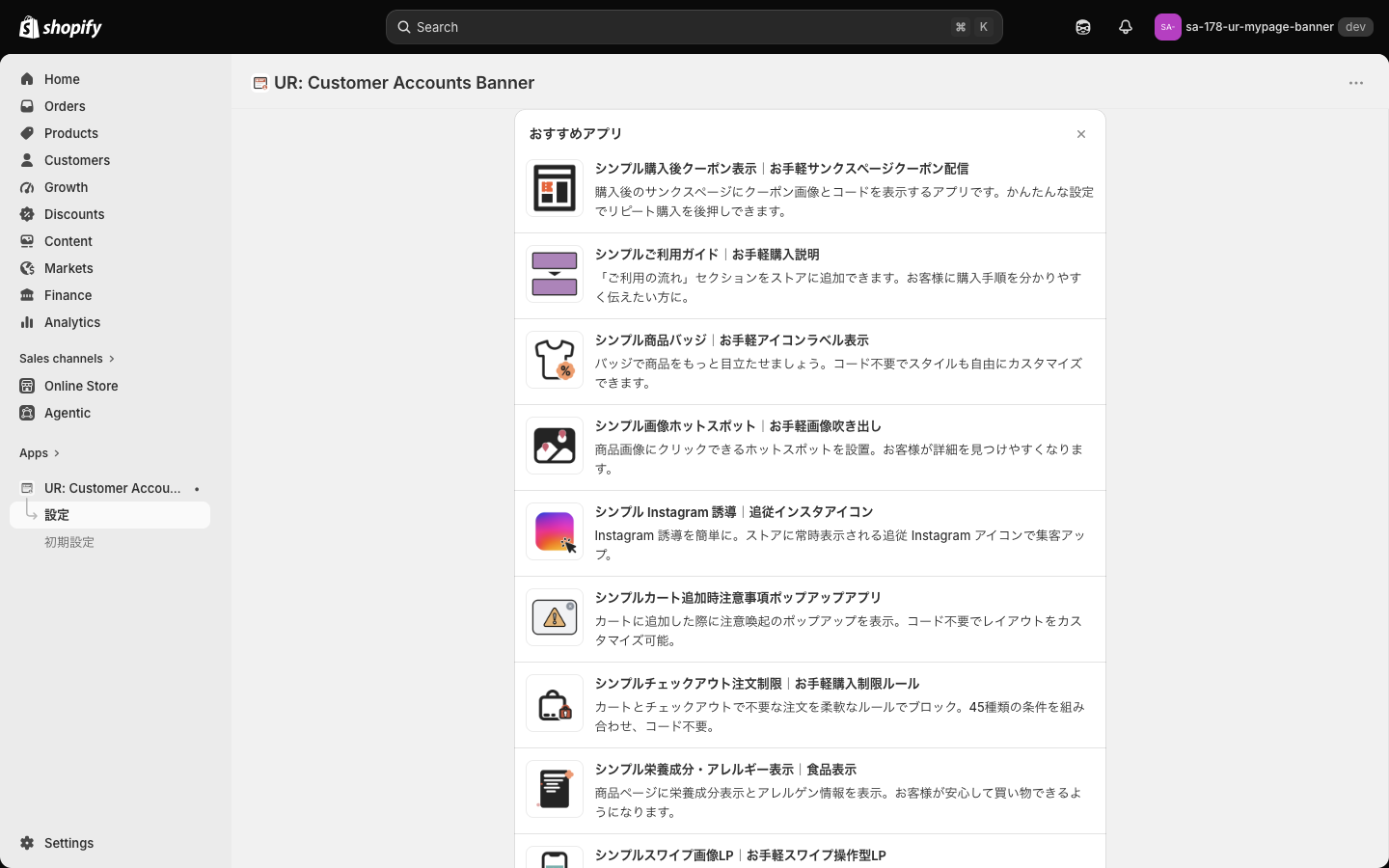Click the Discounts icon in sidebar
1389x868 pixels.
27,214
